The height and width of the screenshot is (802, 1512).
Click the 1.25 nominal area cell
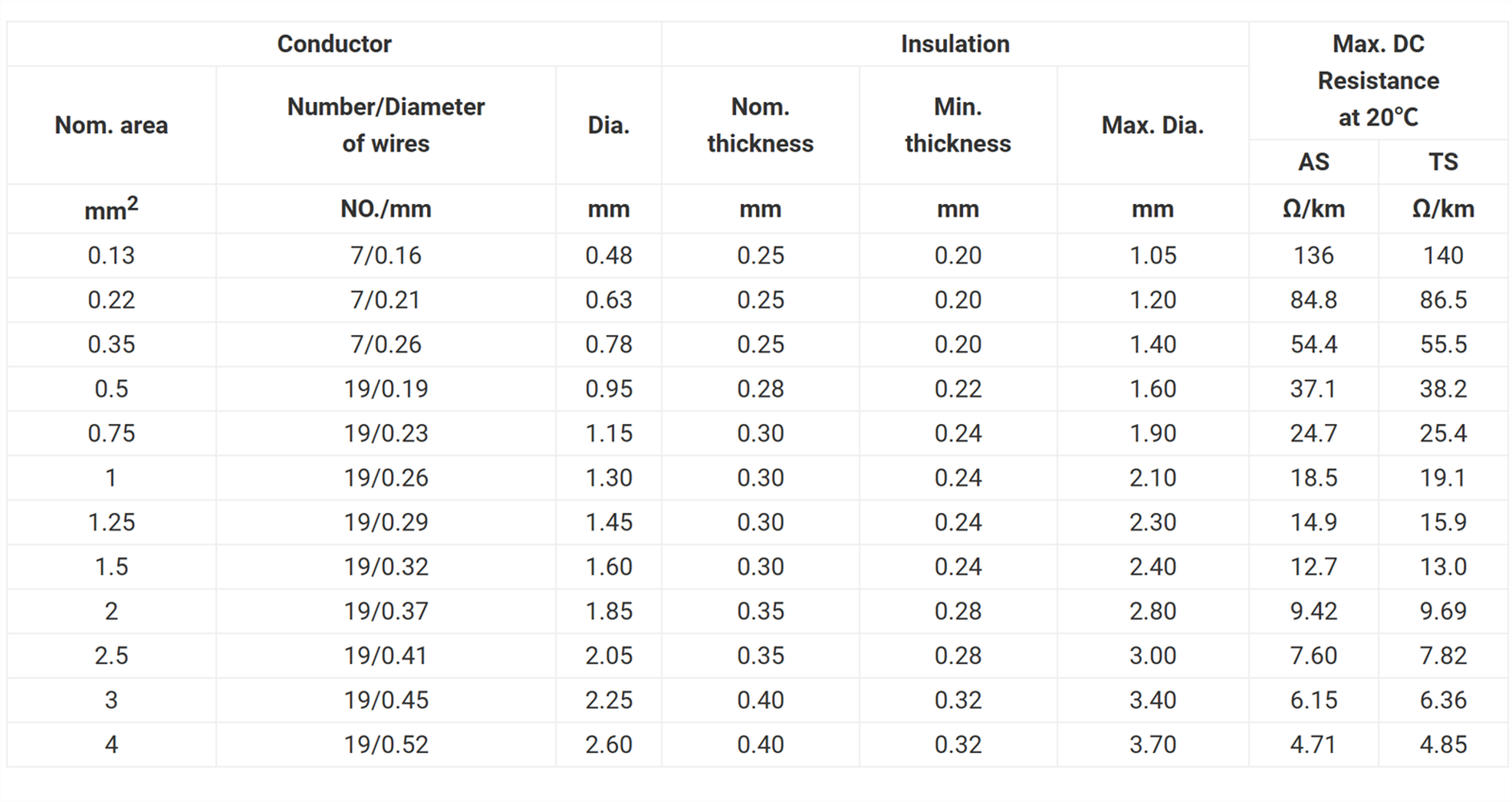[x=111, y=522]
